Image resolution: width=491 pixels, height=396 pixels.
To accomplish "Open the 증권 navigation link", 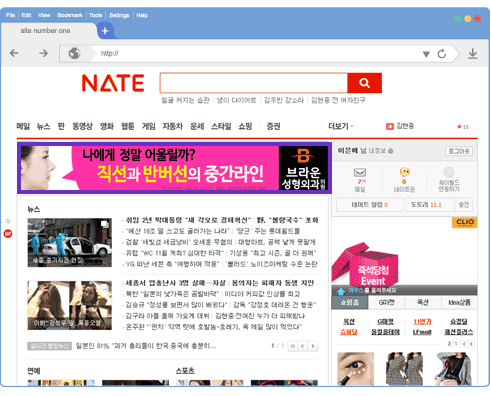I will click(x=273, y=126).
